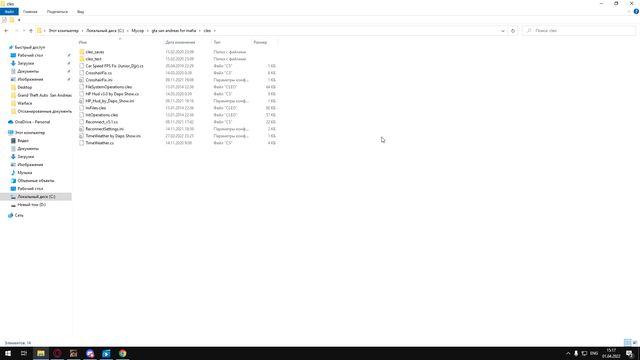Go back with the Back arrow

tap(6, 31)
